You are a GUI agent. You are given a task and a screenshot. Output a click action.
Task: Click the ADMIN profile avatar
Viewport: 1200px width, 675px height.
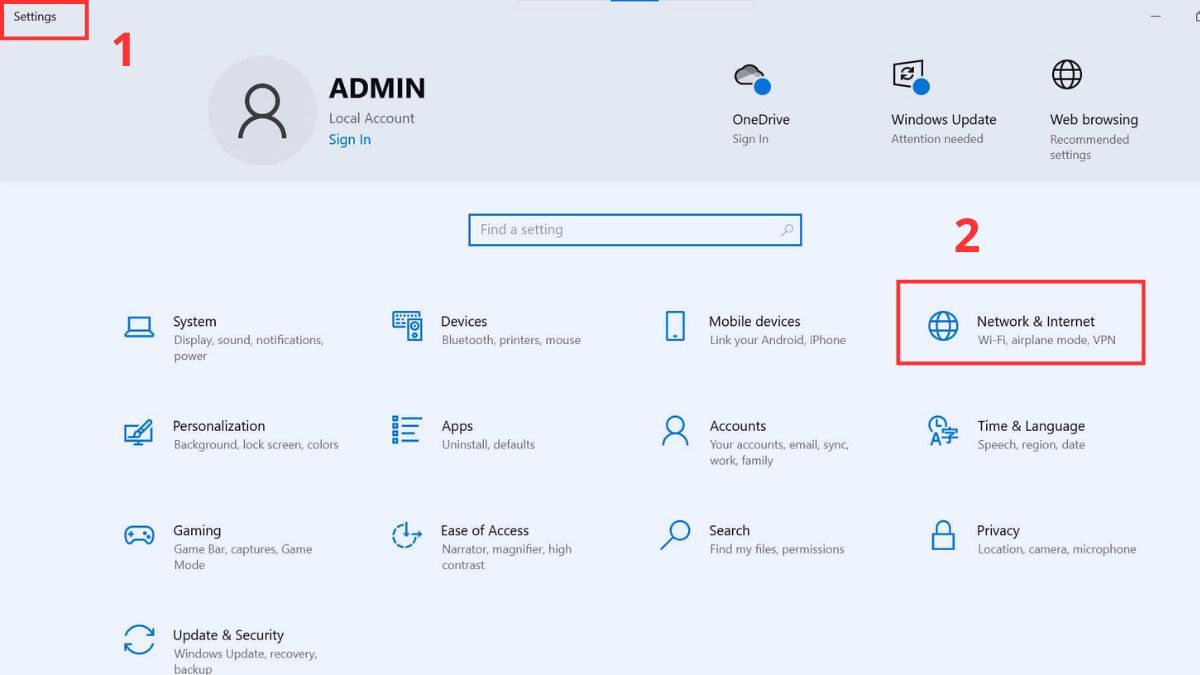point(262,111)
